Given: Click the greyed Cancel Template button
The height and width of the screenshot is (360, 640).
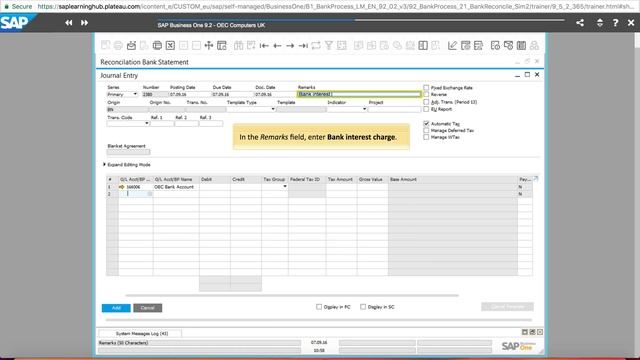Looking at the screenshot, I should click(x=507, y=307).
